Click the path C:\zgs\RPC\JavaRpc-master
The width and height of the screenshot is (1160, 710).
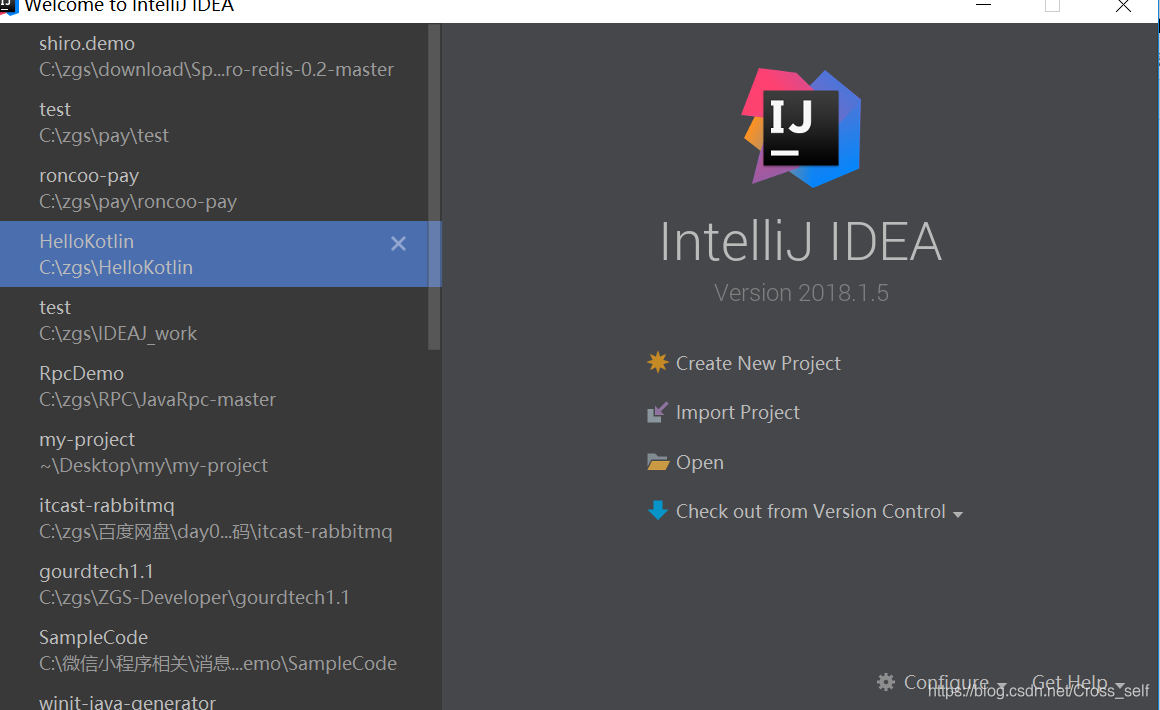(x=158, y=399)
